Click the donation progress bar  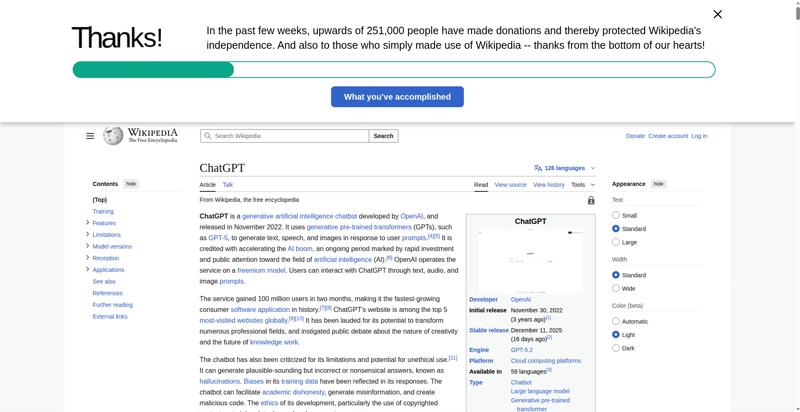[393, 70]
